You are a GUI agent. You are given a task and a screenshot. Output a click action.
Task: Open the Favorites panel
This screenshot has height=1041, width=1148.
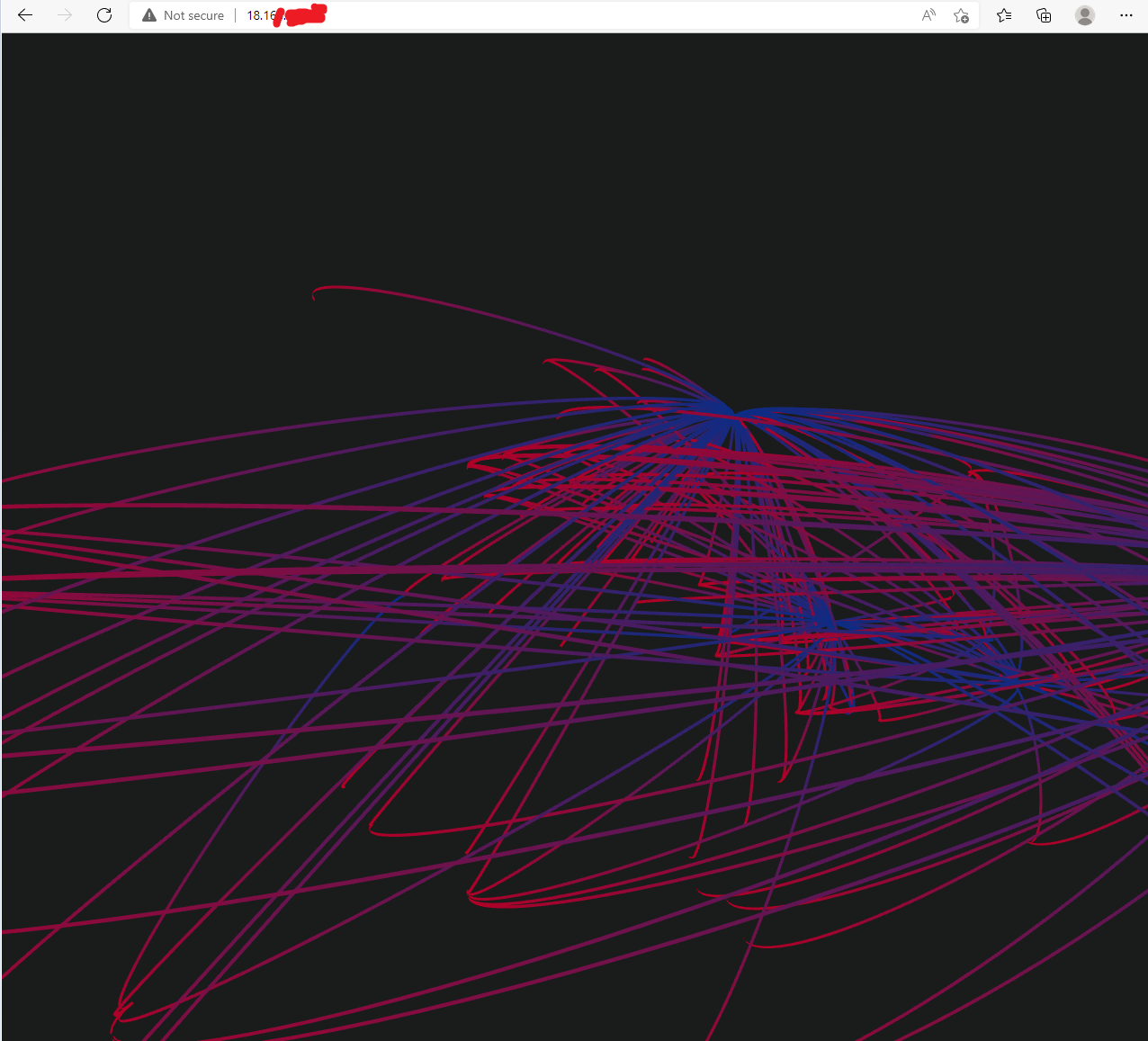[x=1003, y=15]
